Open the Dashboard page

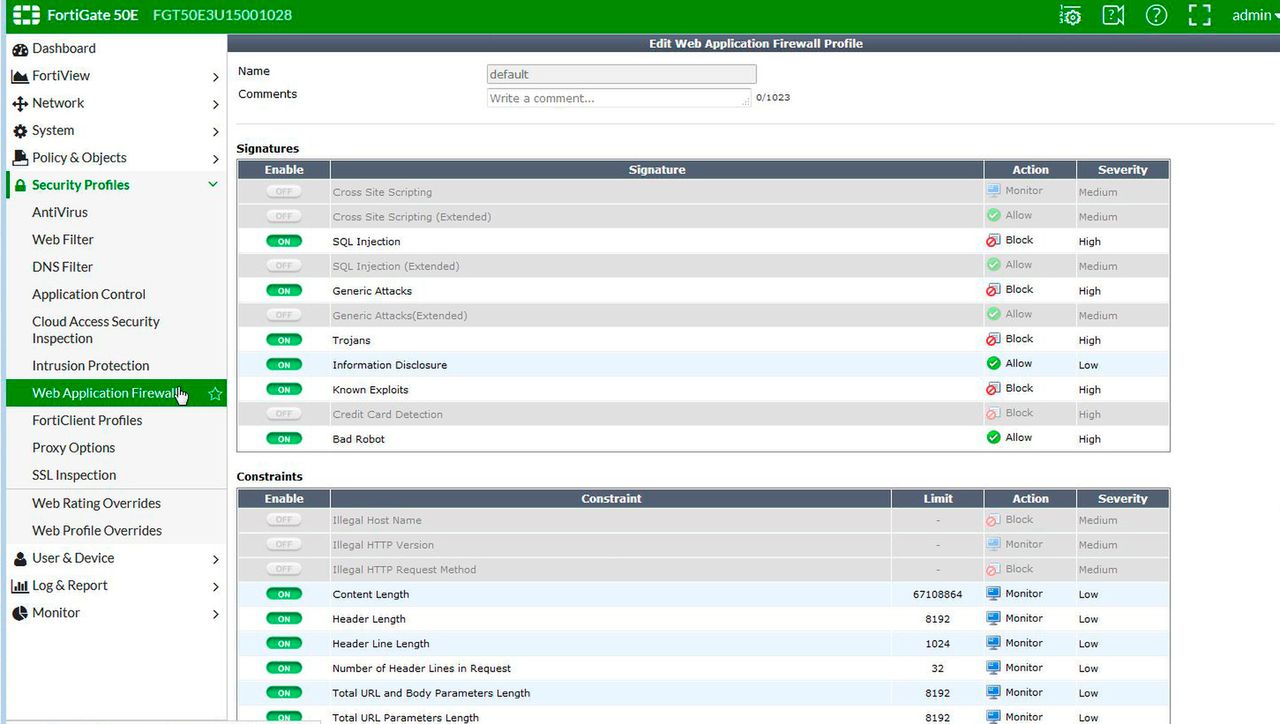coord(64,48)
